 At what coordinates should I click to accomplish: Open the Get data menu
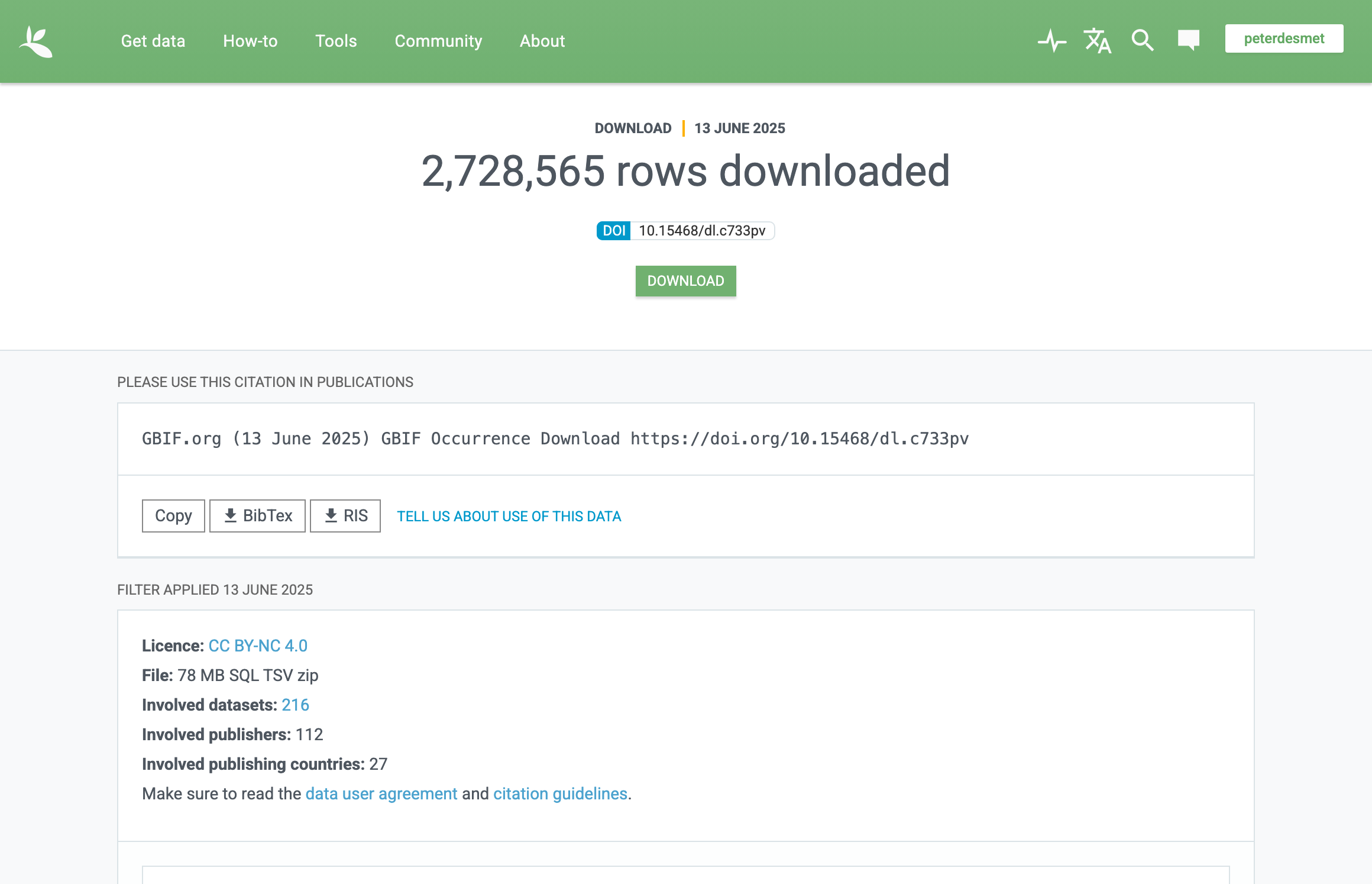pos(153,41)
